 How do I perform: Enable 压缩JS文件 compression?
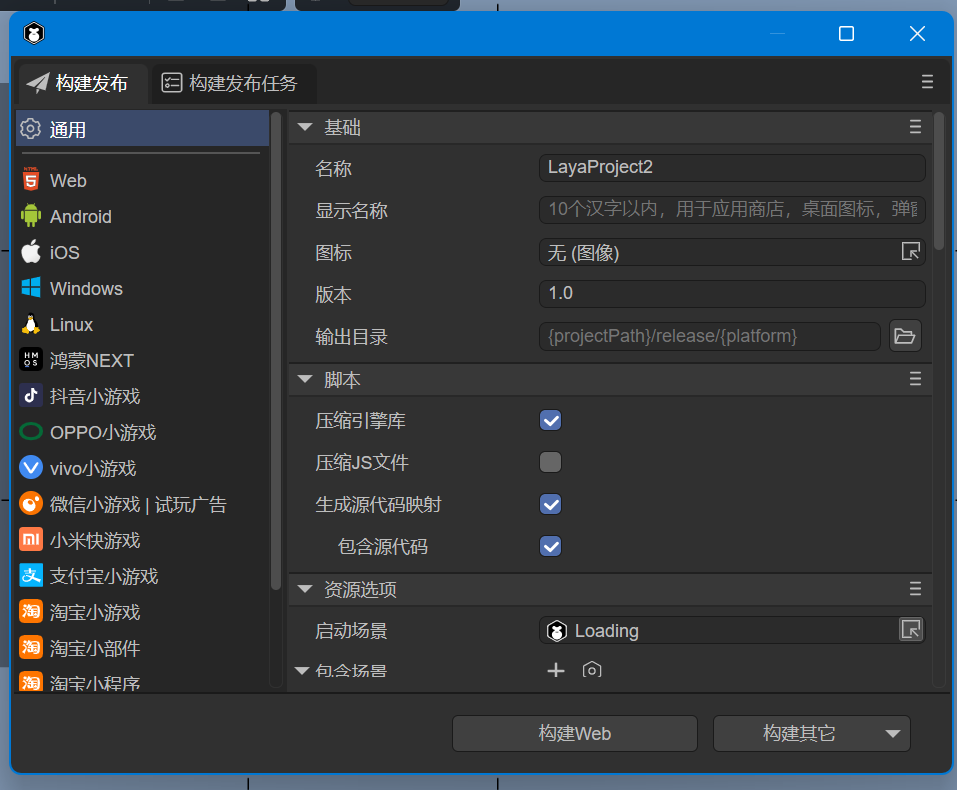[x=550, y=462]
